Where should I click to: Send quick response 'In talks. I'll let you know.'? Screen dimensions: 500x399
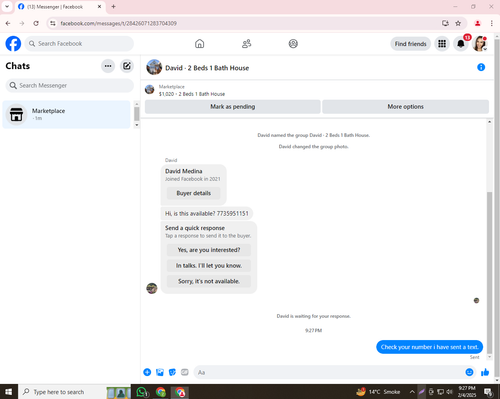209,266
